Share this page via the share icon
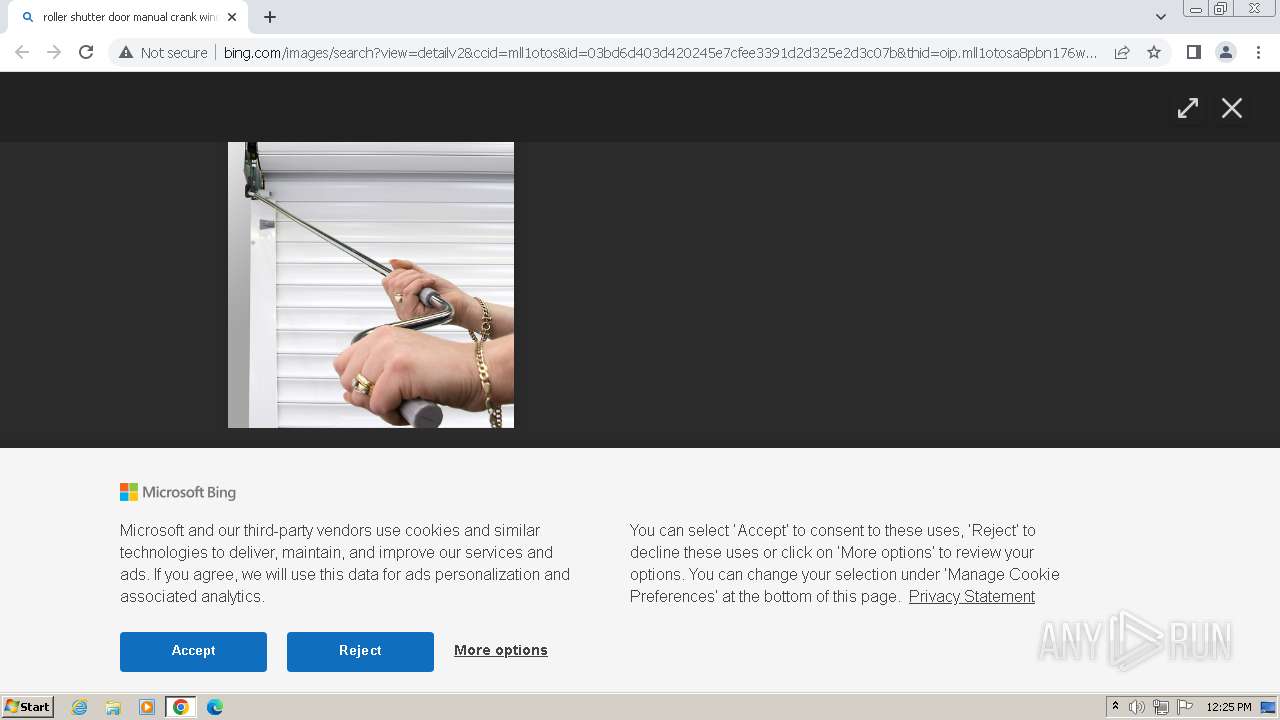1280x720 pixels. pyautogui.click(x=1122, y=52)
